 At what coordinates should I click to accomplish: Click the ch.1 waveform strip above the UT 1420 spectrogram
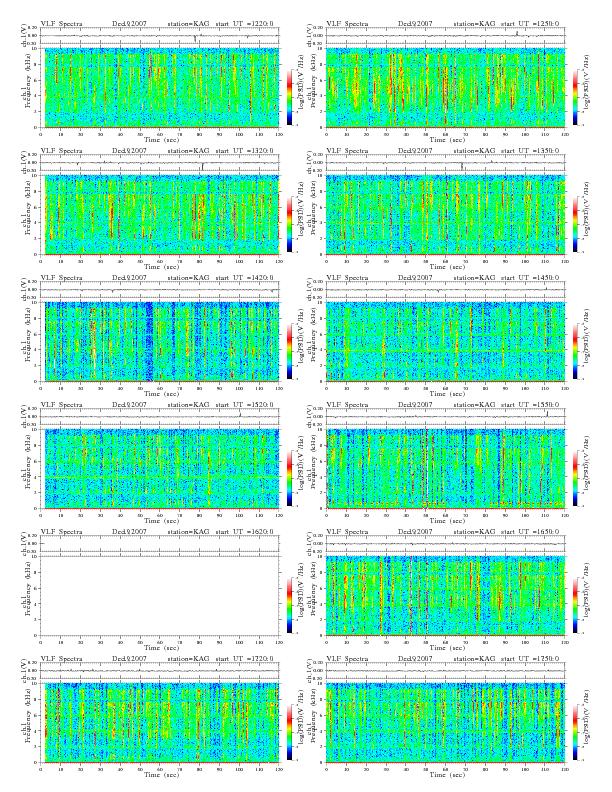click(x=160, y=290)
